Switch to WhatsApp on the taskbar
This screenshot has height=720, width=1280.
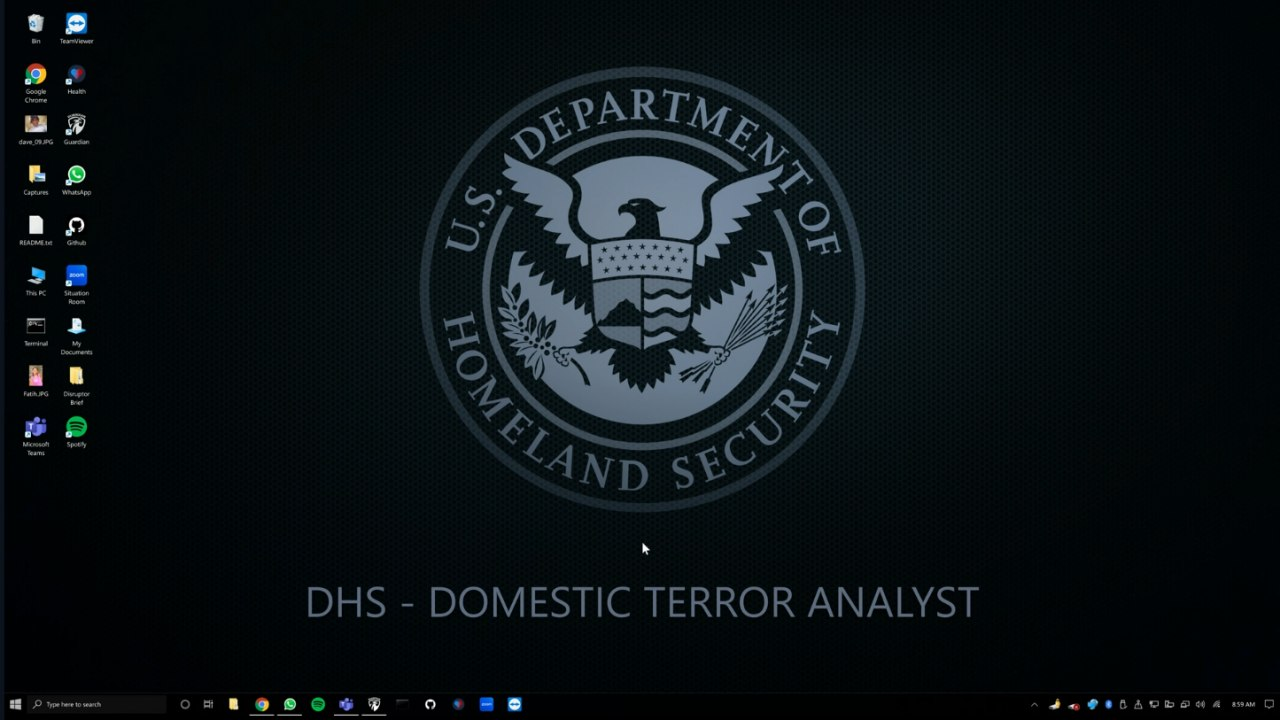(x=290, y=704)
